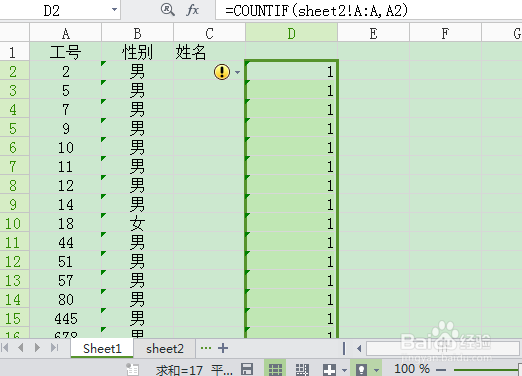Go to last sheet navigation arrow
This screenshot has width=522, height=376.
coord(55,348)
